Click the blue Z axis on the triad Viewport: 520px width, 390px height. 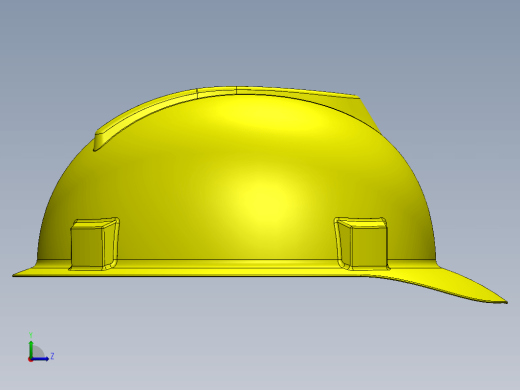coord(41,359)
